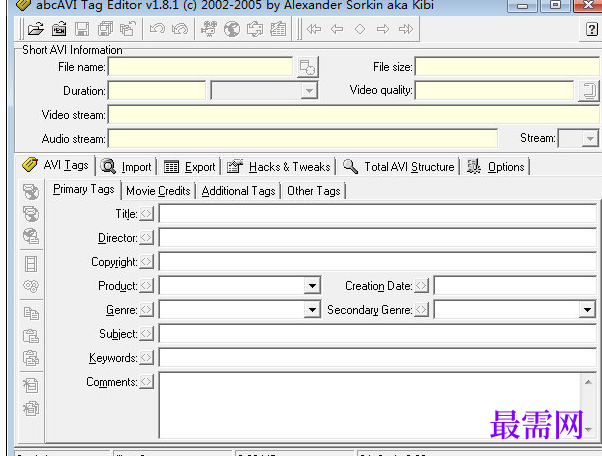Click the open video file toolbar icon

[59, 29]
